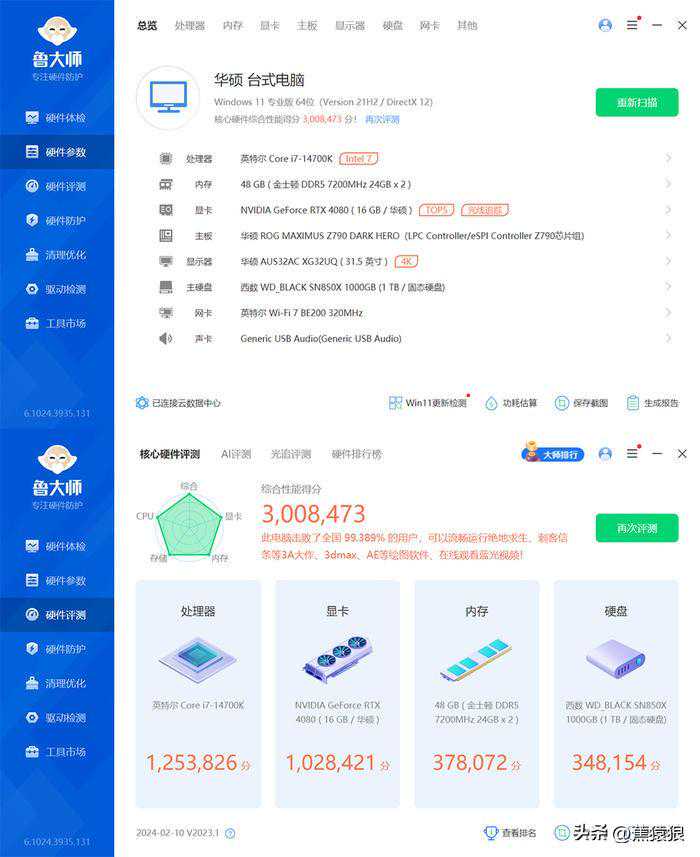Click the 生成报告 generate report icon
Image resolution: width=700 pixels, height=857 pixels.
(x=632, y=403)
